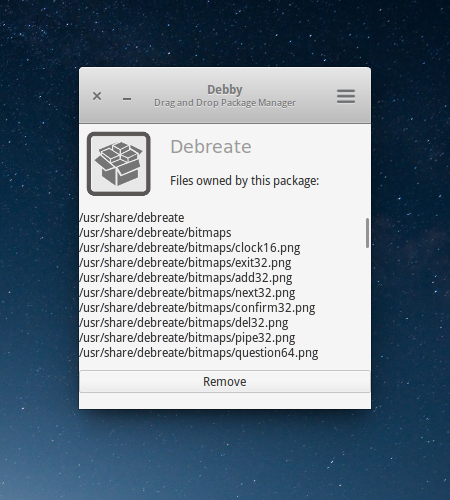The image size is (450, 500).
Task: Select the confirm32.png file line
Action: [197, 308]
